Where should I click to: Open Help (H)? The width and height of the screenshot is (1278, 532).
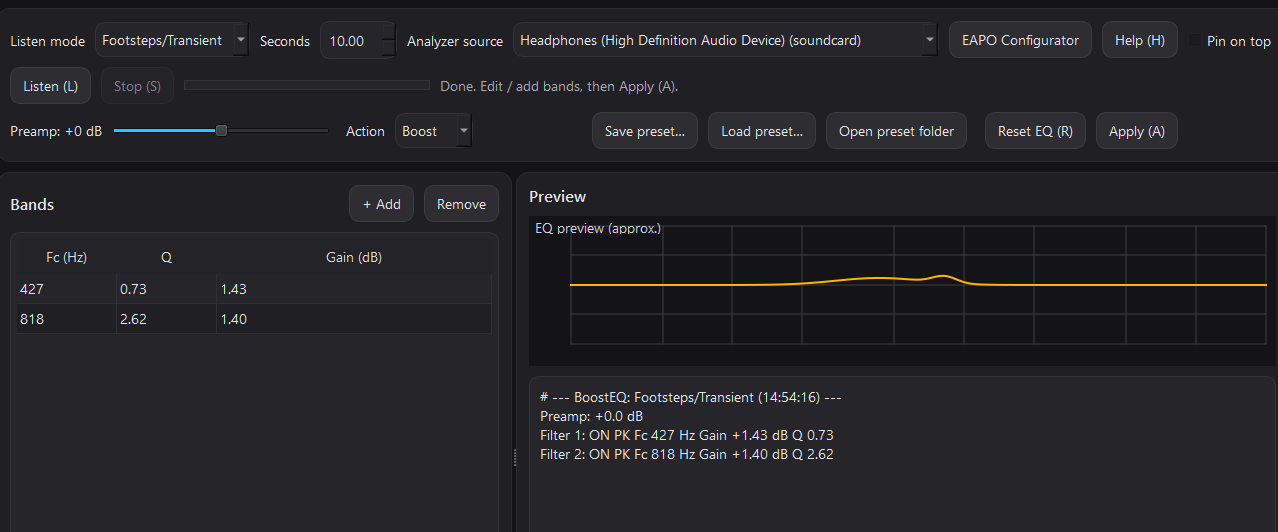click(1140, 41)
